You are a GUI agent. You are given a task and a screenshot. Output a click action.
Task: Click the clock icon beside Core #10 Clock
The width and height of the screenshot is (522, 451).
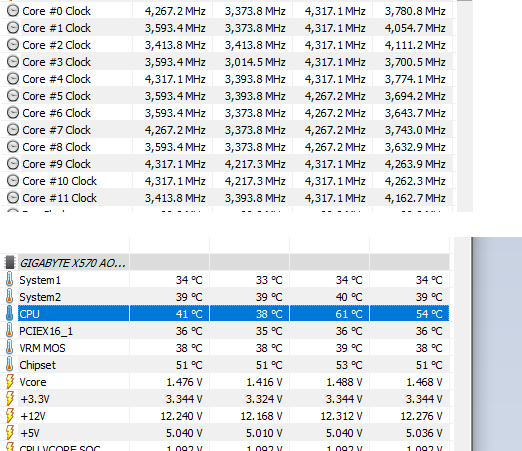click(x=13, y=181)
